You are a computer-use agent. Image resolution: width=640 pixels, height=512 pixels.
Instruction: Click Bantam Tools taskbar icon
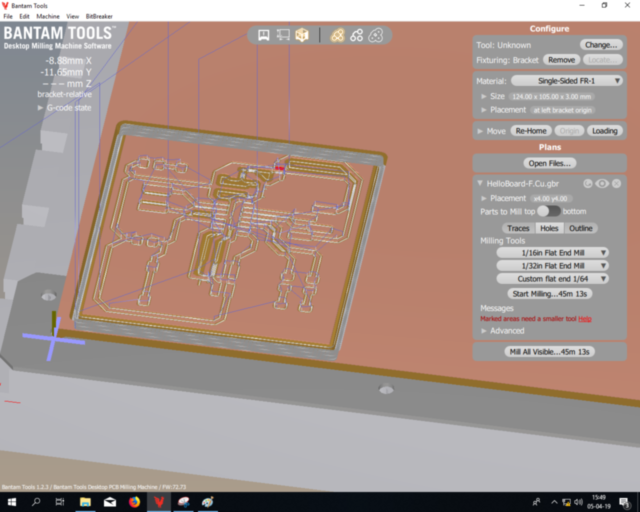pyautogui.click(x=159, y=502)
